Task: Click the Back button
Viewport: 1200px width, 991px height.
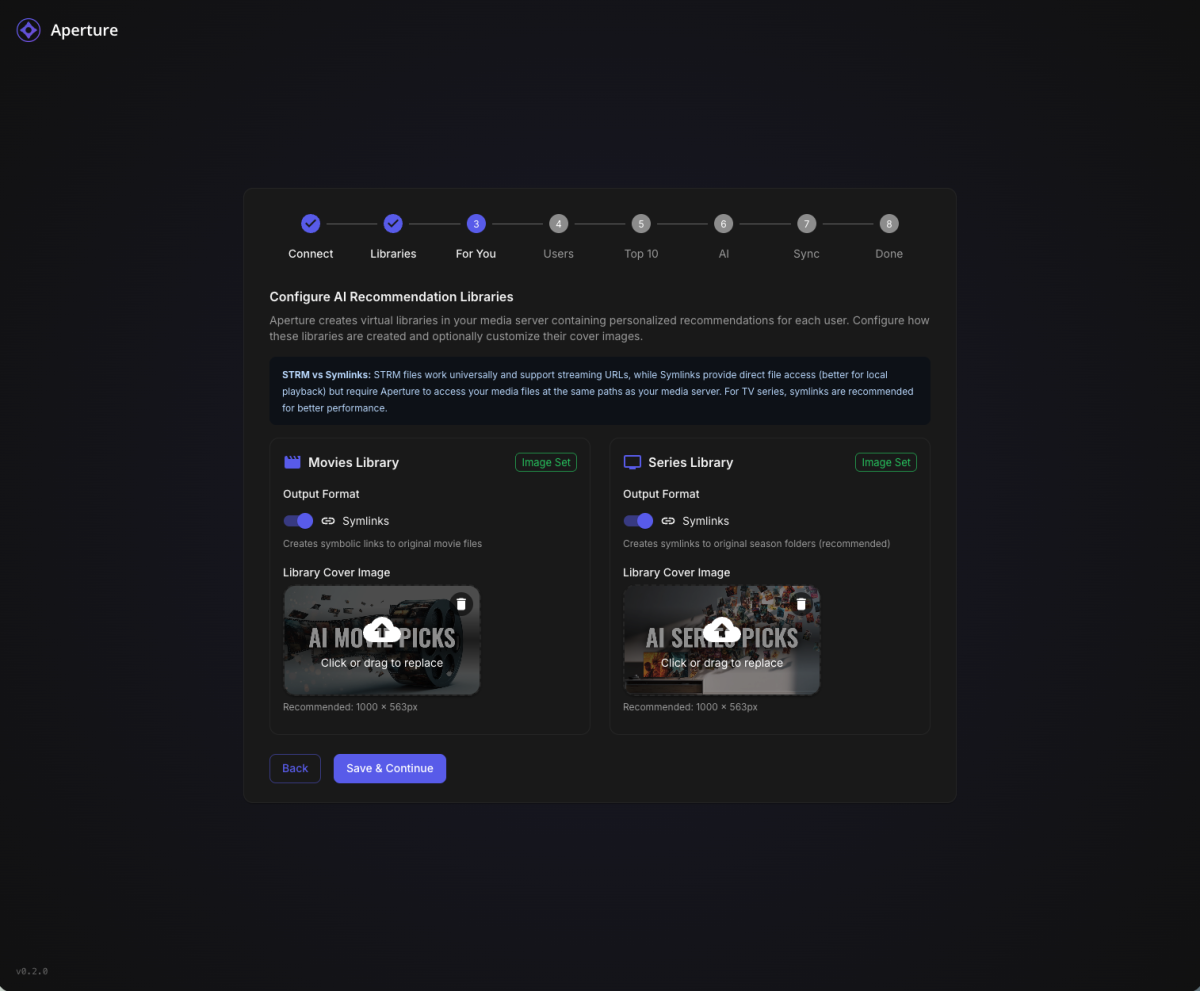Action: pos(294,768)
